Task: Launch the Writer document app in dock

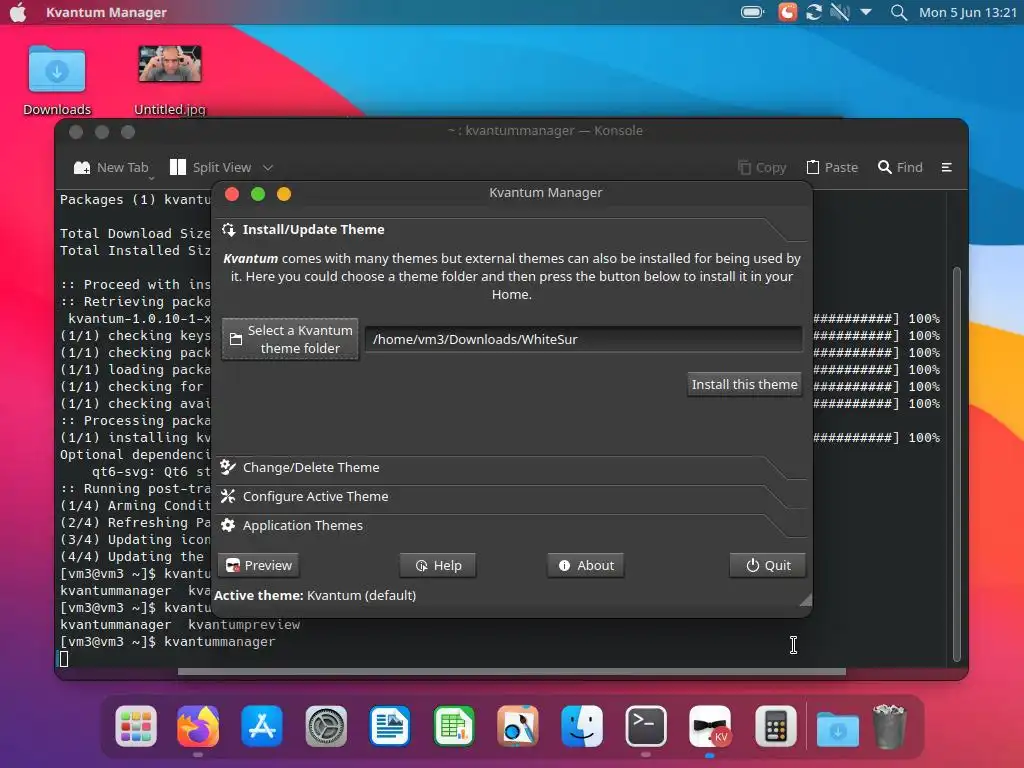Action: pyautogui.click(x=390, y=726)
